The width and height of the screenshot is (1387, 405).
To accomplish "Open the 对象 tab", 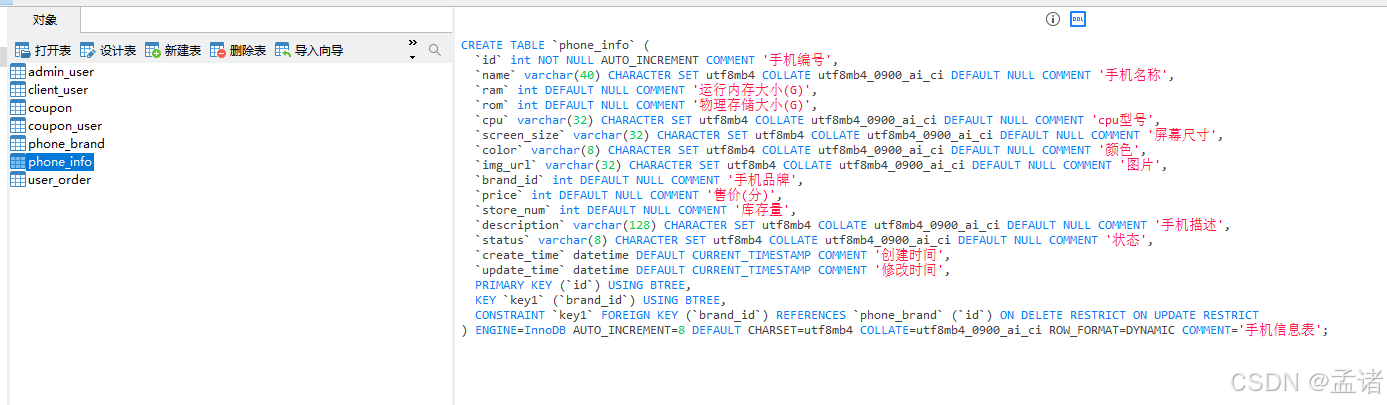I will [x=44, y=20].
